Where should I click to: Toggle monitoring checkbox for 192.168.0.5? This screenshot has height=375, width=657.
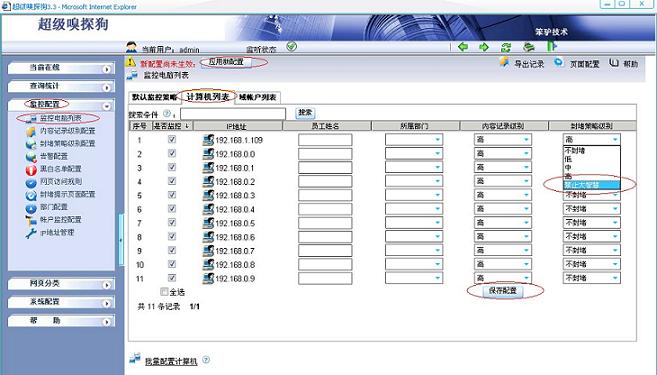click(172, 222)
